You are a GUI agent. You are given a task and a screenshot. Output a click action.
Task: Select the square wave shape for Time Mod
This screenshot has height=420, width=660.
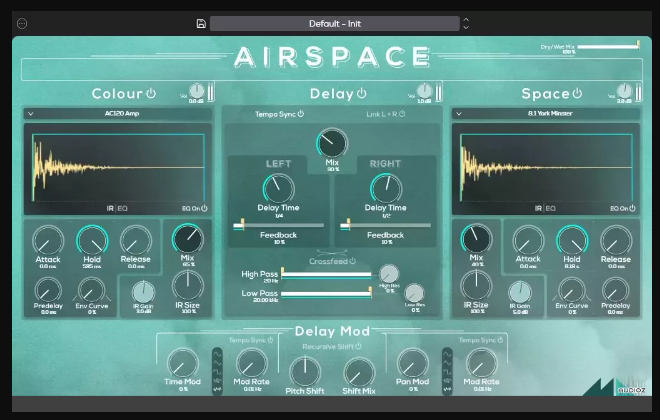217,372
